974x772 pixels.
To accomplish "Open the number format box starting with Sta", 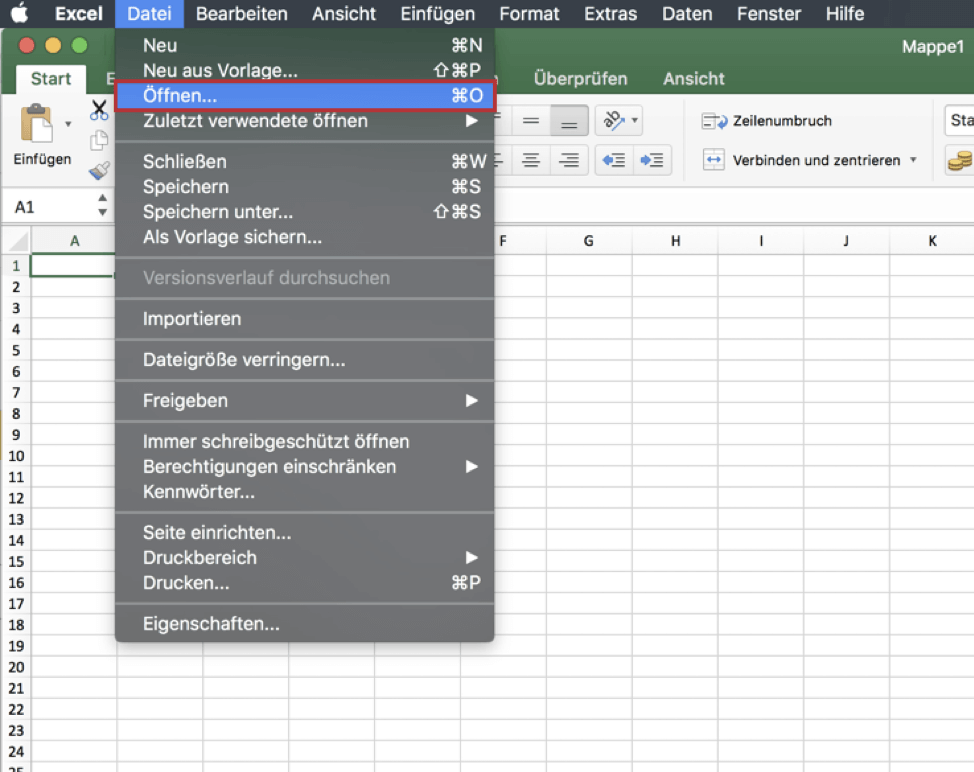I will click(x=959, y=120).
